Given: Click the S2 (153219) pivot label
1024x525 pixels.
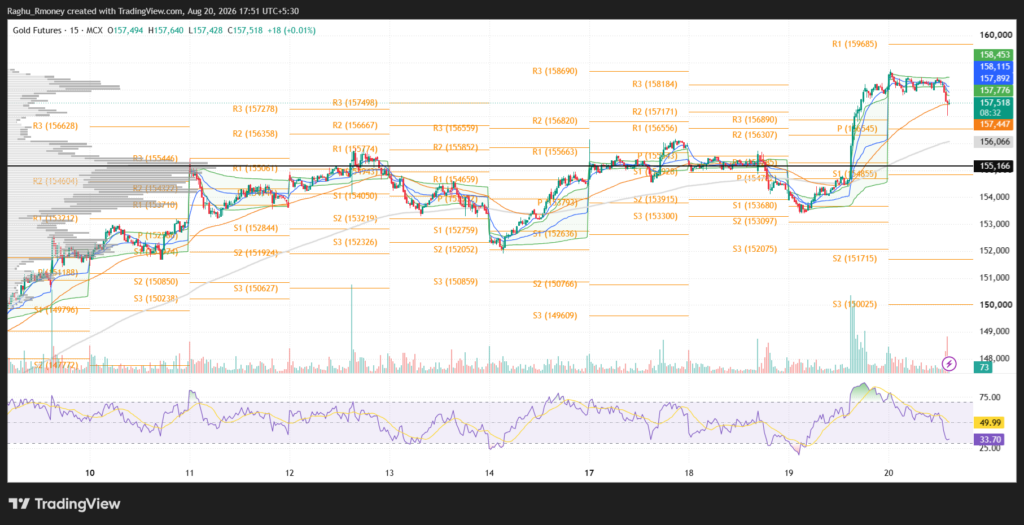Looking at the screenshot, I should coord(355,218).
